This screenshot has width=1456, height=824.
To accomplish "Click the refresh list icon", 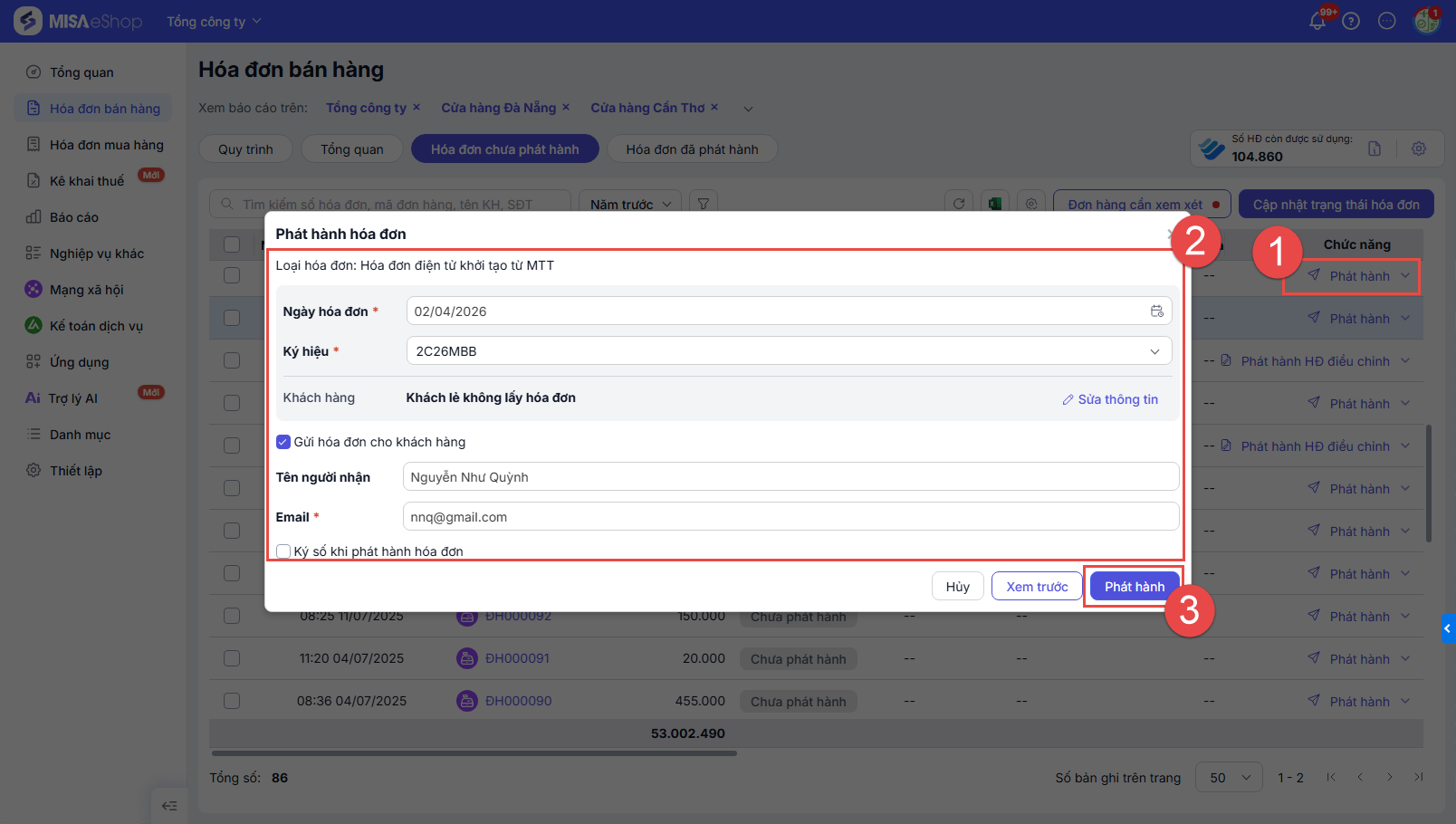I will click(959, 204).
